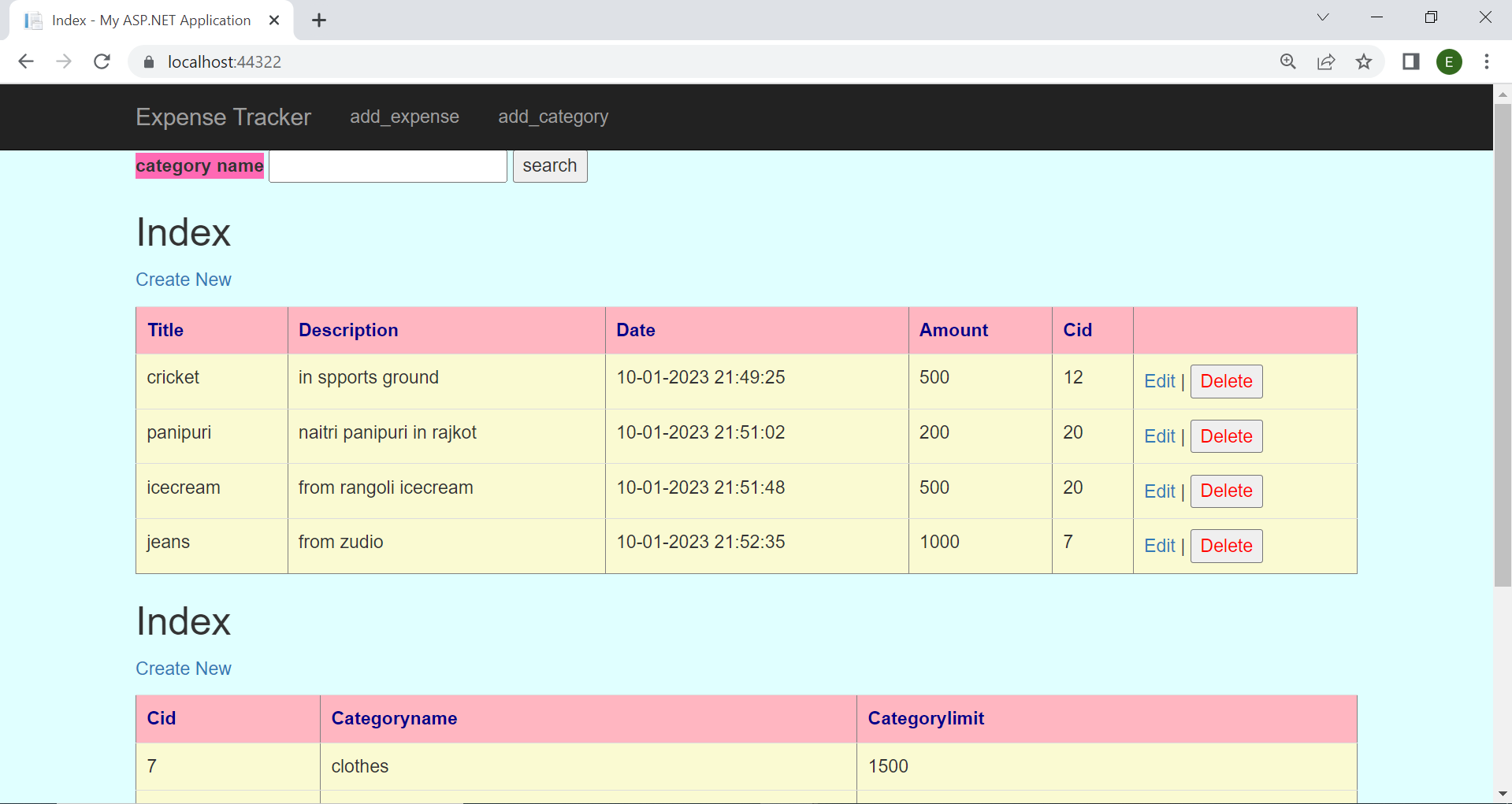Screen dimensions: 1512x804
Task: Click Create New above expenses table
Action: click(184, 280)
